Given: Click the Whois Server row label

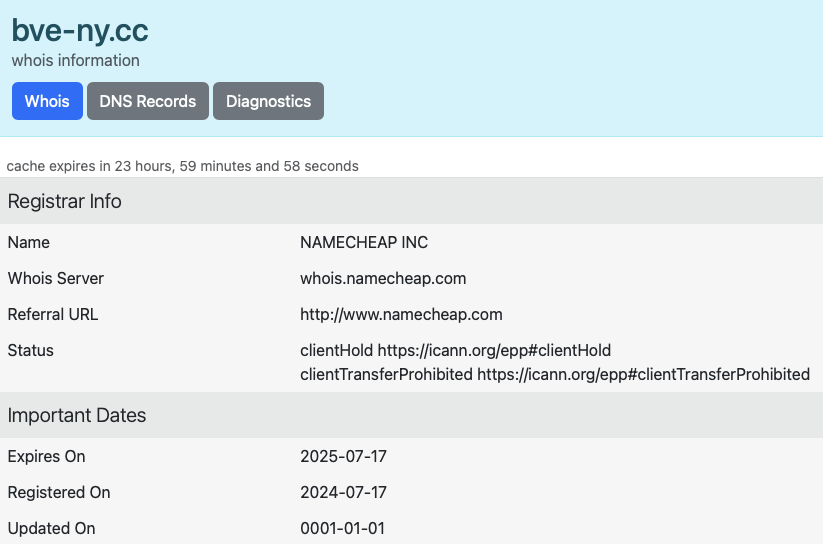Looking at the screenshot, I should click(x=56, y=278).
